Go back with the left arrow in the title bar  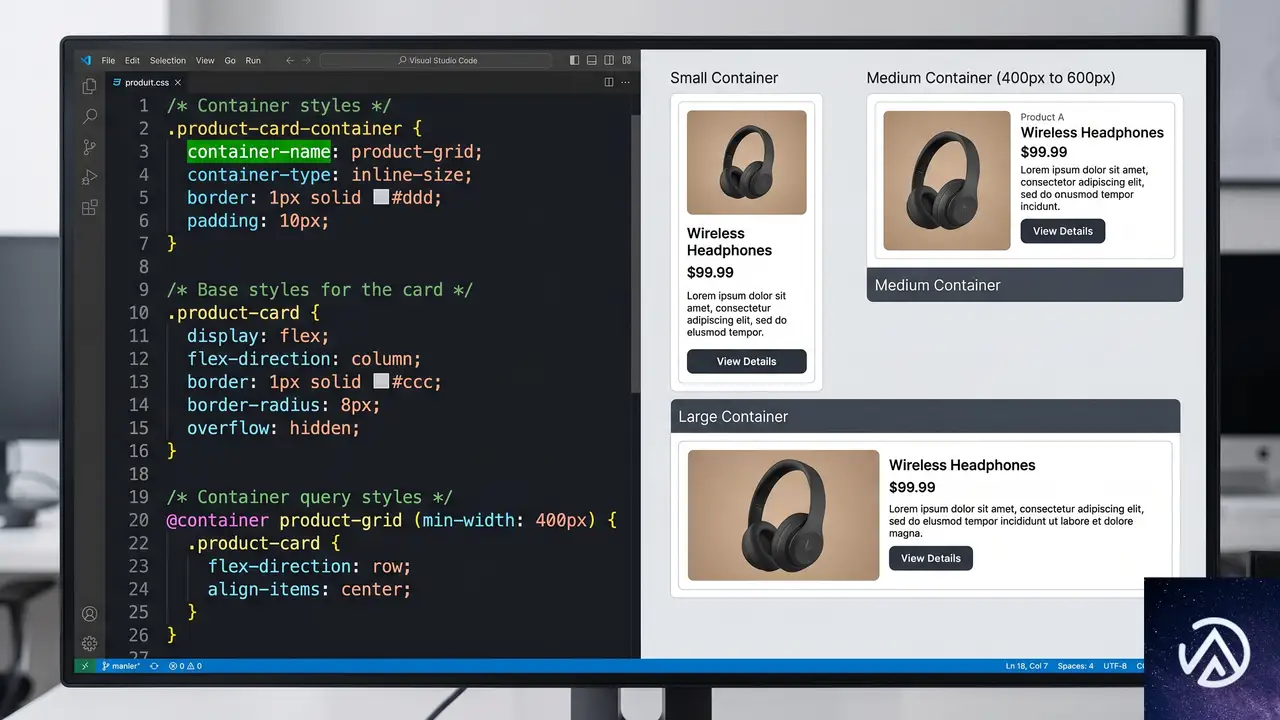[x=290, y=60]
